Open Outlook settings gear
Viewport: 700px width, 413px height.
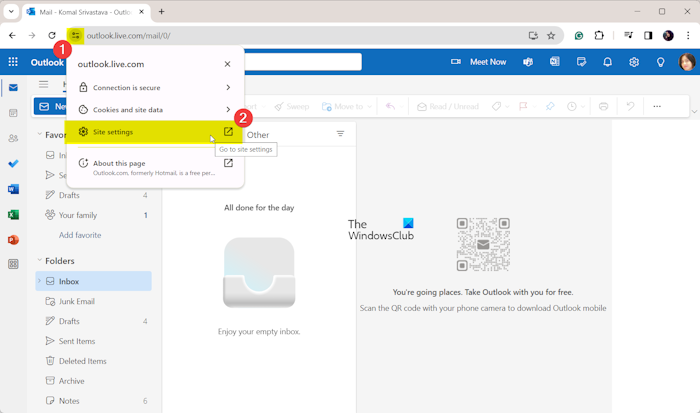(634, 62)
